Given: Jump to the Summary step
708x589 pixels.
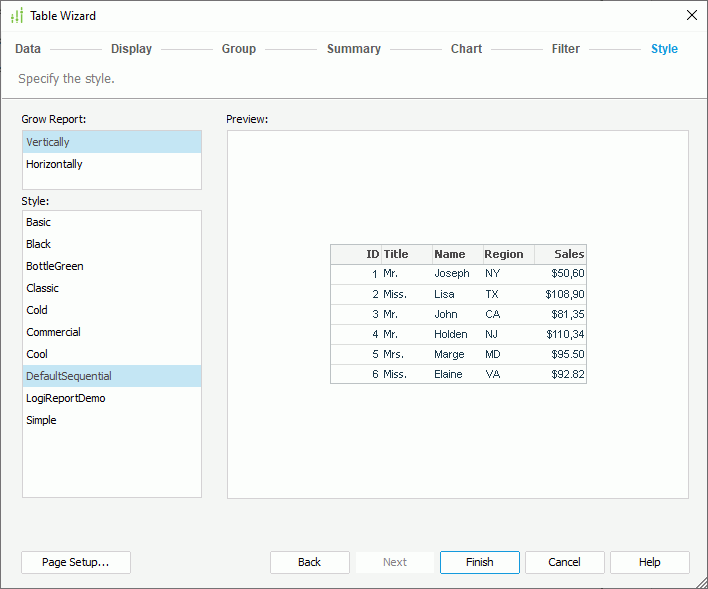Looking at the screenshot, I should click(353, 49).
